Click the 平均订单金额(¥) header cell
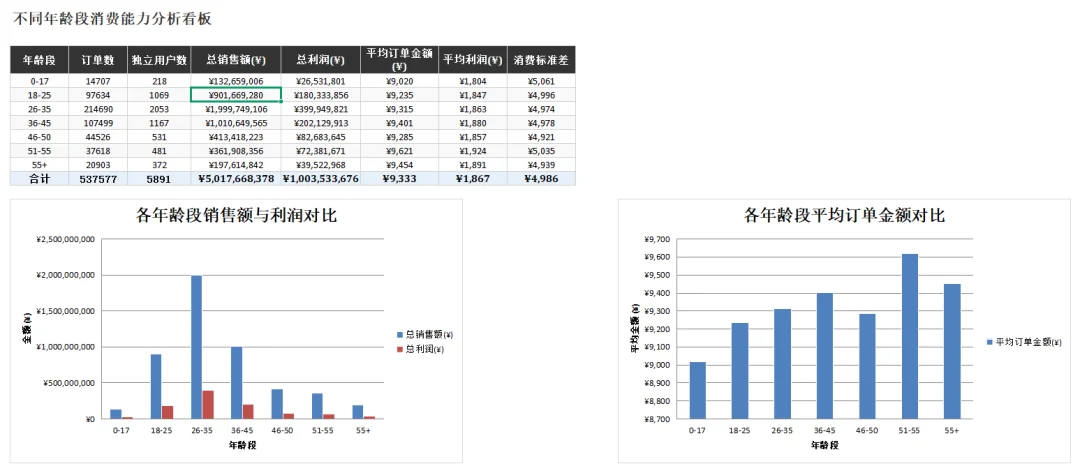Viewport: 1080px width, 473px height. coord(399,60)
